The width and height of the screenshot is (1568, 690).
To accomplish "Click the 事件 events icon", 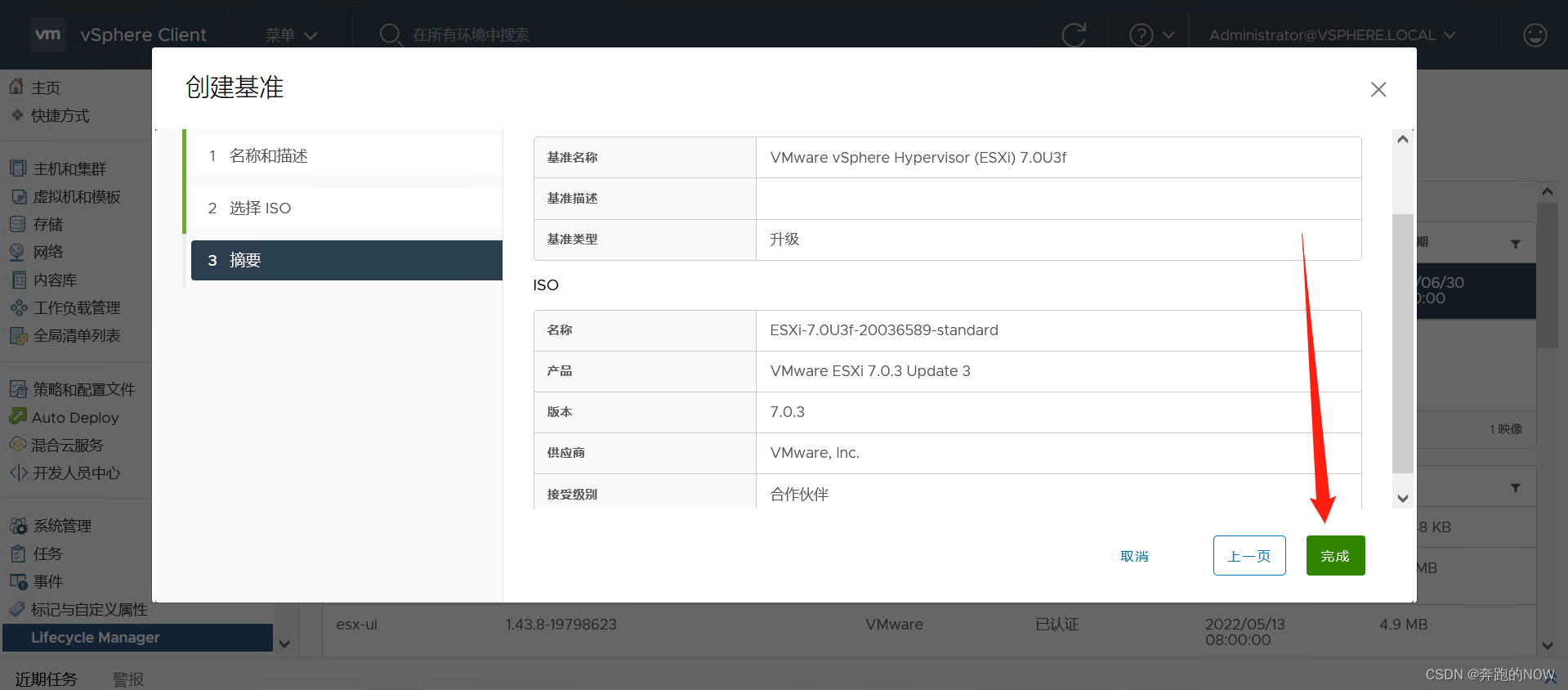I will (18, 581).
